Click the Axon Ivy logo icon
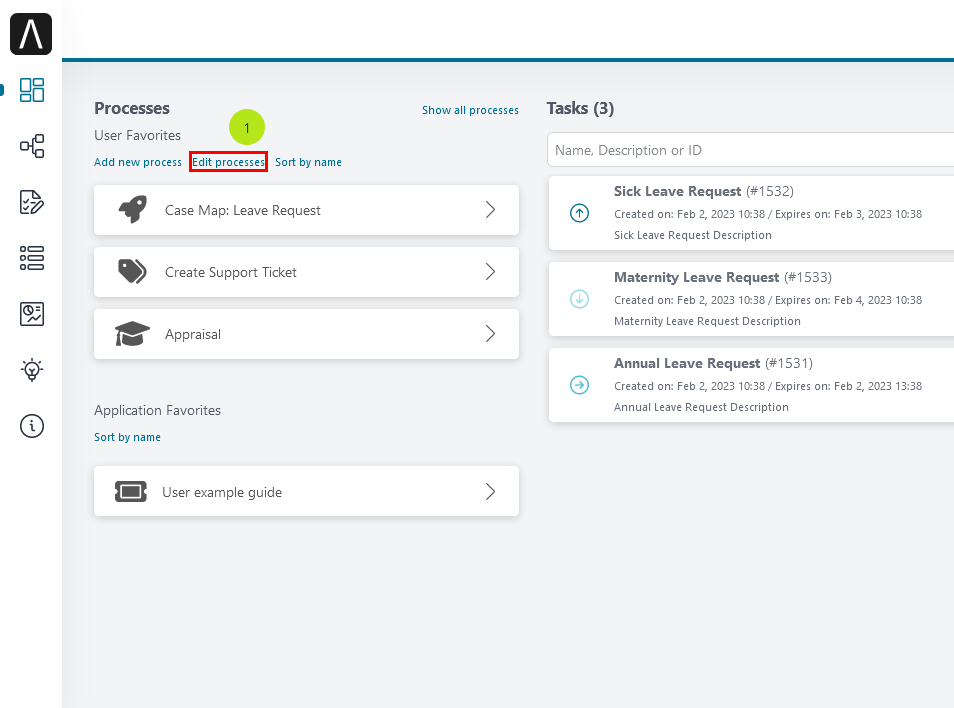Image resolution: width=954 pixels, height=708 pixels. pos(31,34)
